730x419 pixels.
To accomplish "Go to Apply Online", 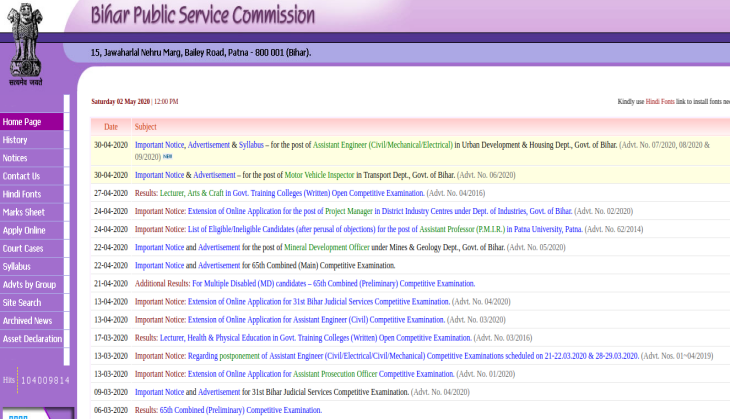I will (32, 231).
